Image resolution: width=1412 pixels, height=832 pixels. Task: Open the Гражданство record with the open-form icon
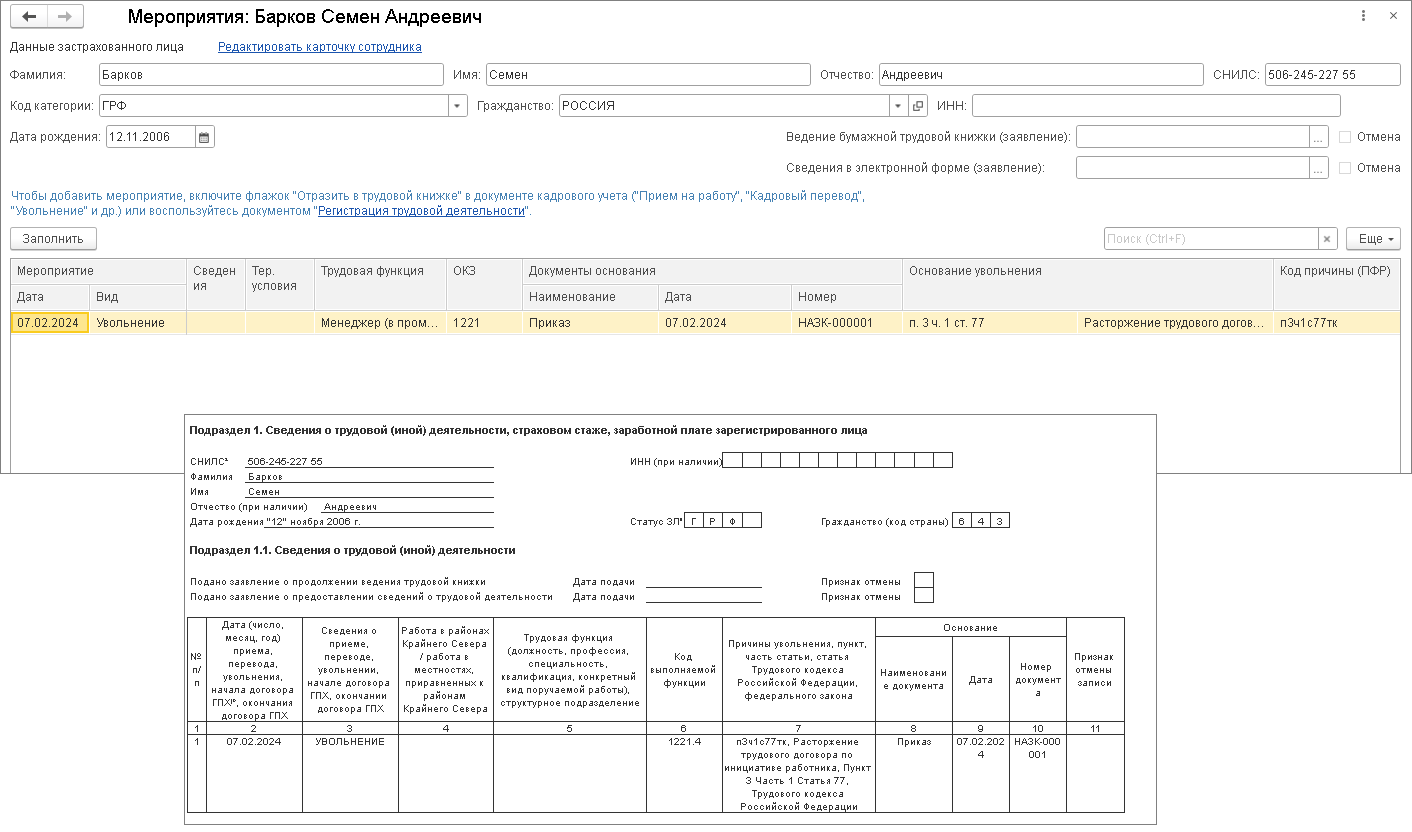point(918,106)
